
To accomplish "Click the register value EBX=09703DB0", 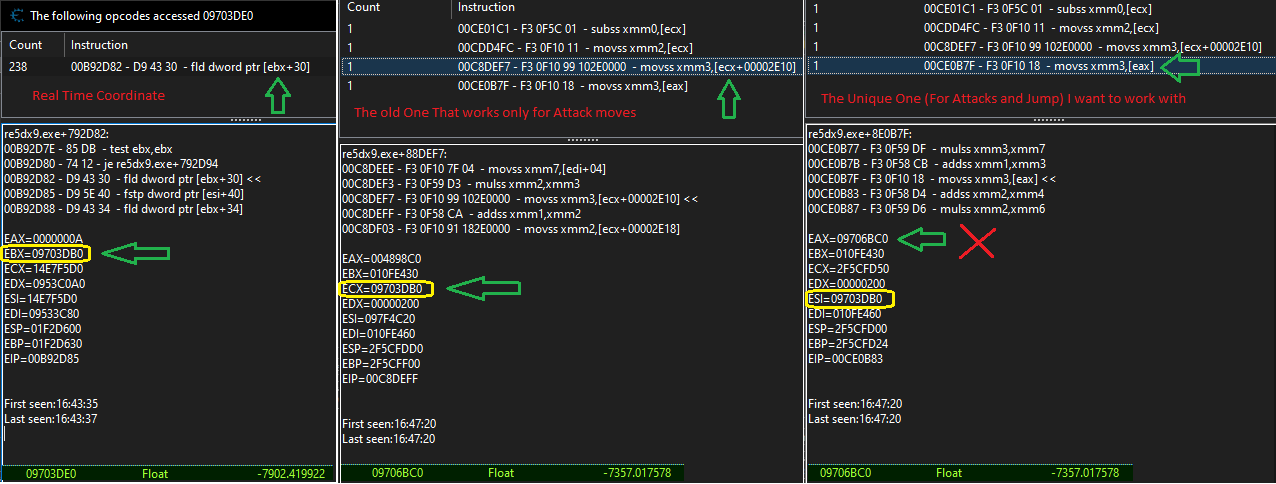I will 46,254.
